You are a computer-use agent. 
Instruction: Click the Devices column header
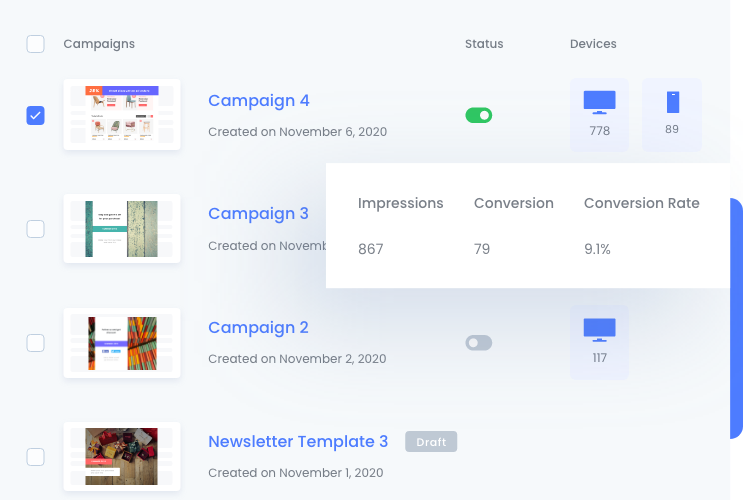pos(593,44)
